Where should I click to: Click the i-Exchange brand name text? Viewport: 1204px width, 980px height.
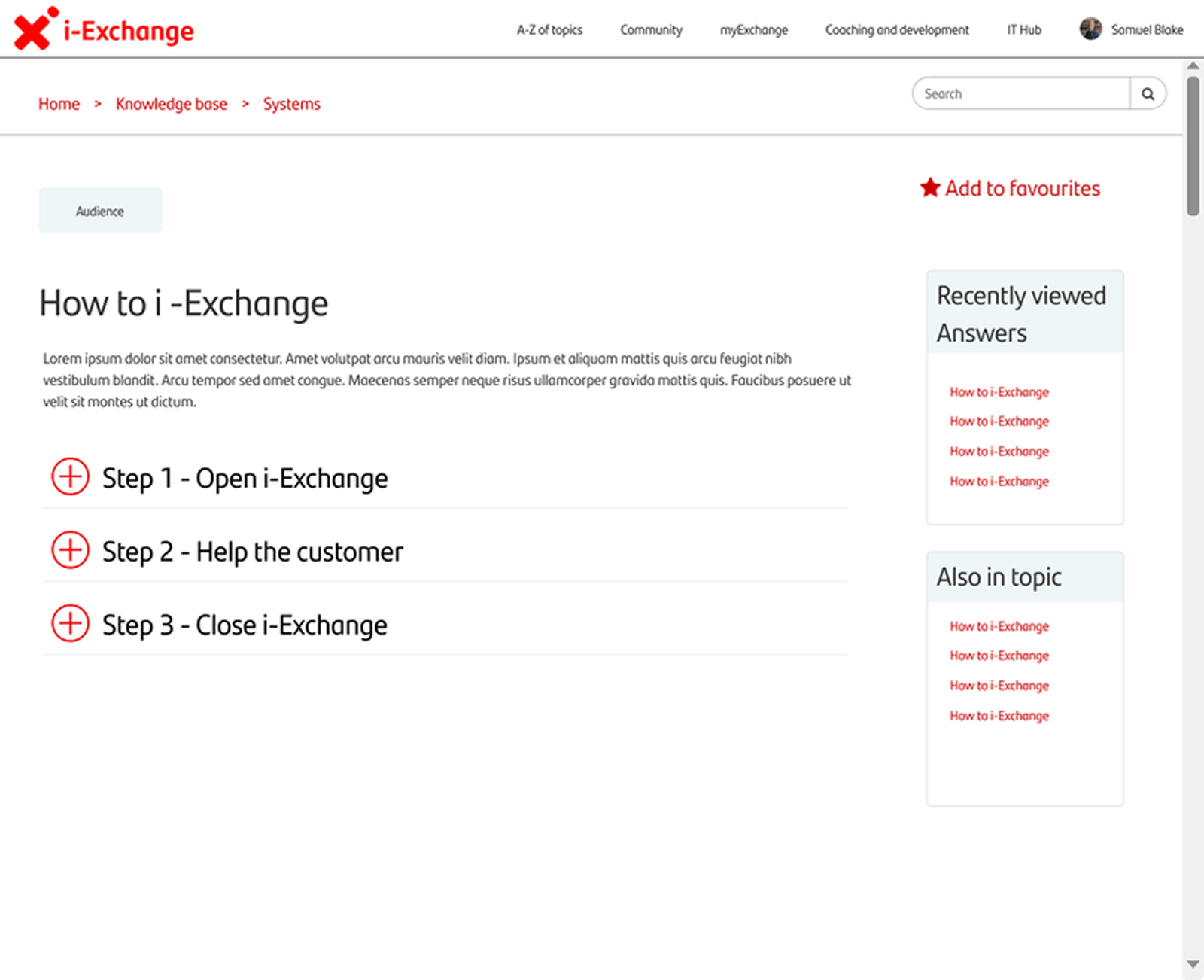[129, 31]
